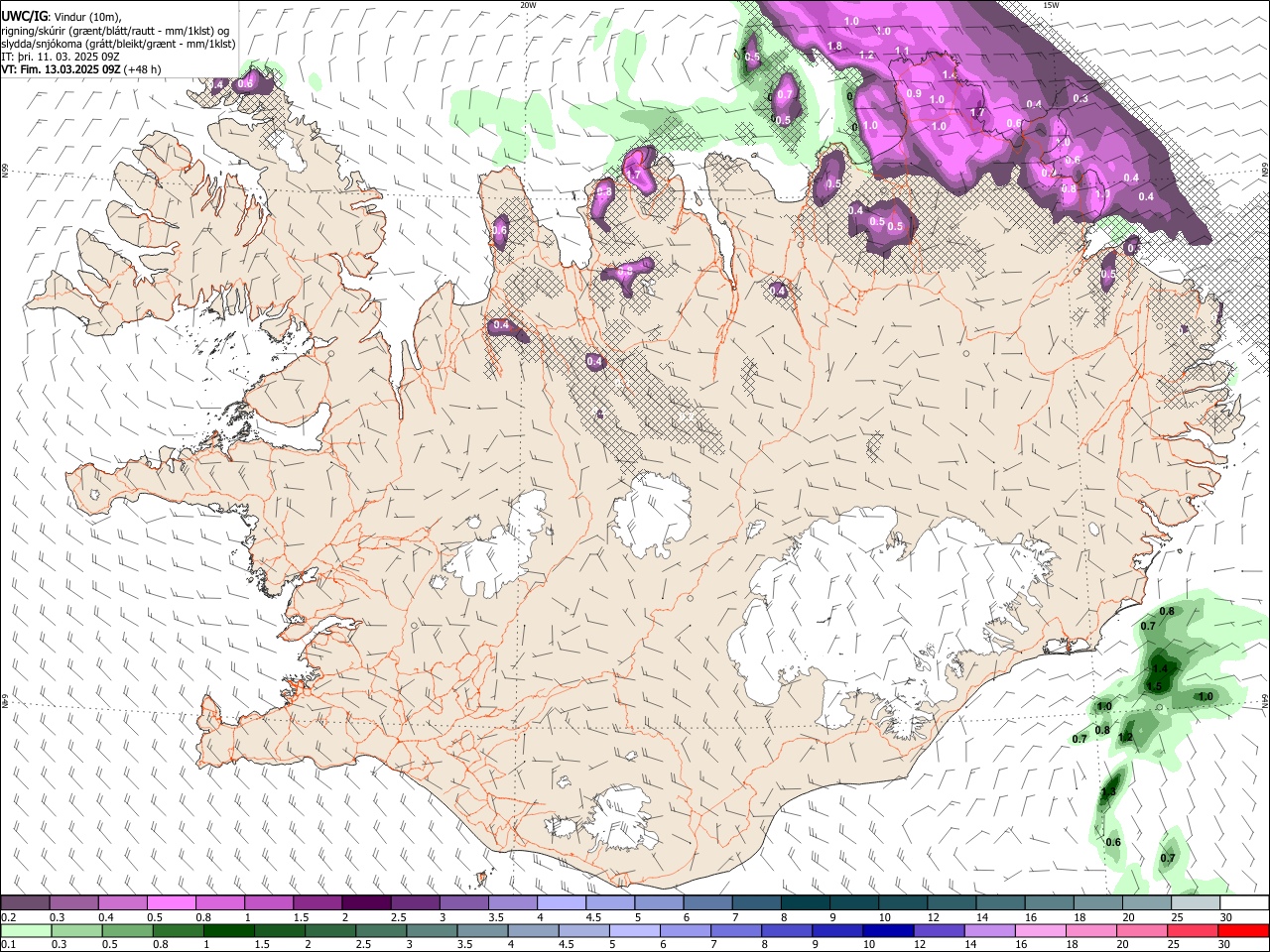The image size is (1270, 952).
Task: Pick the dusky purple 0.2 snow-scale swatch
Action: (25, 903)
